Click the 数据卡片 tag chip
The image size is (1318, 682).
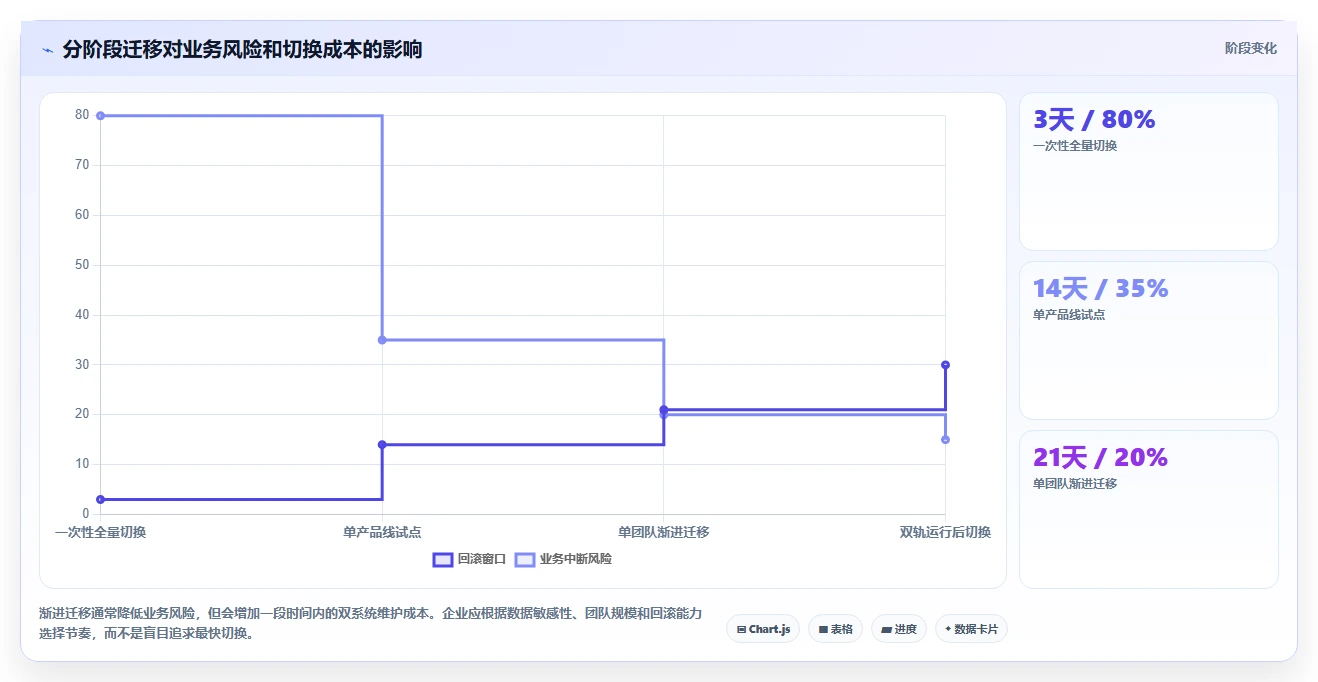point(971,629)
